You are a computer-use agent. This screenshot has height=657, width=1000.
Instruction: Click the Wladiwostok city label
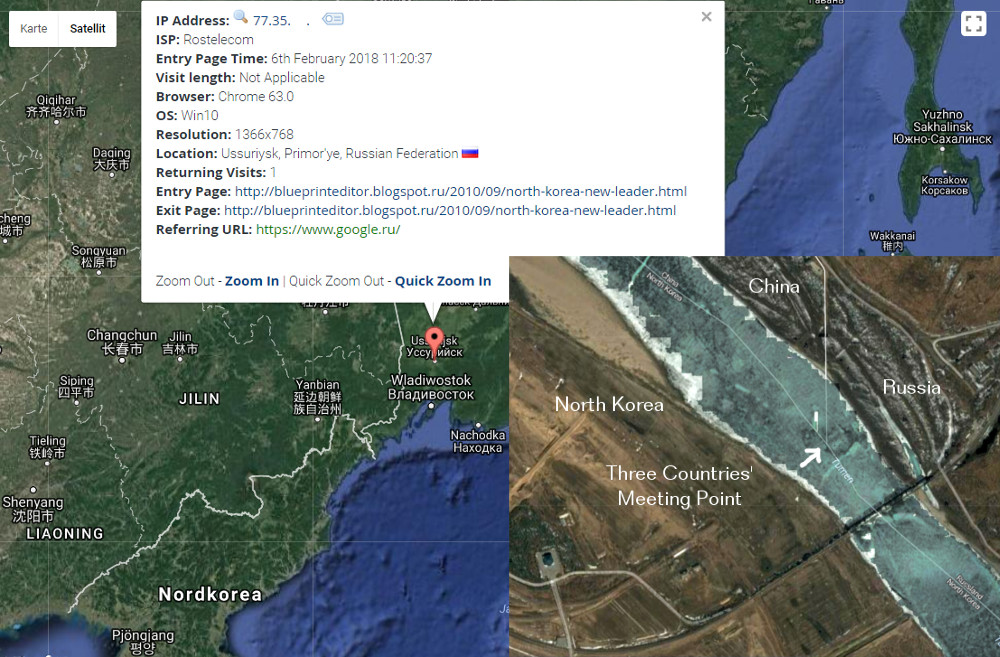point(431,387)
